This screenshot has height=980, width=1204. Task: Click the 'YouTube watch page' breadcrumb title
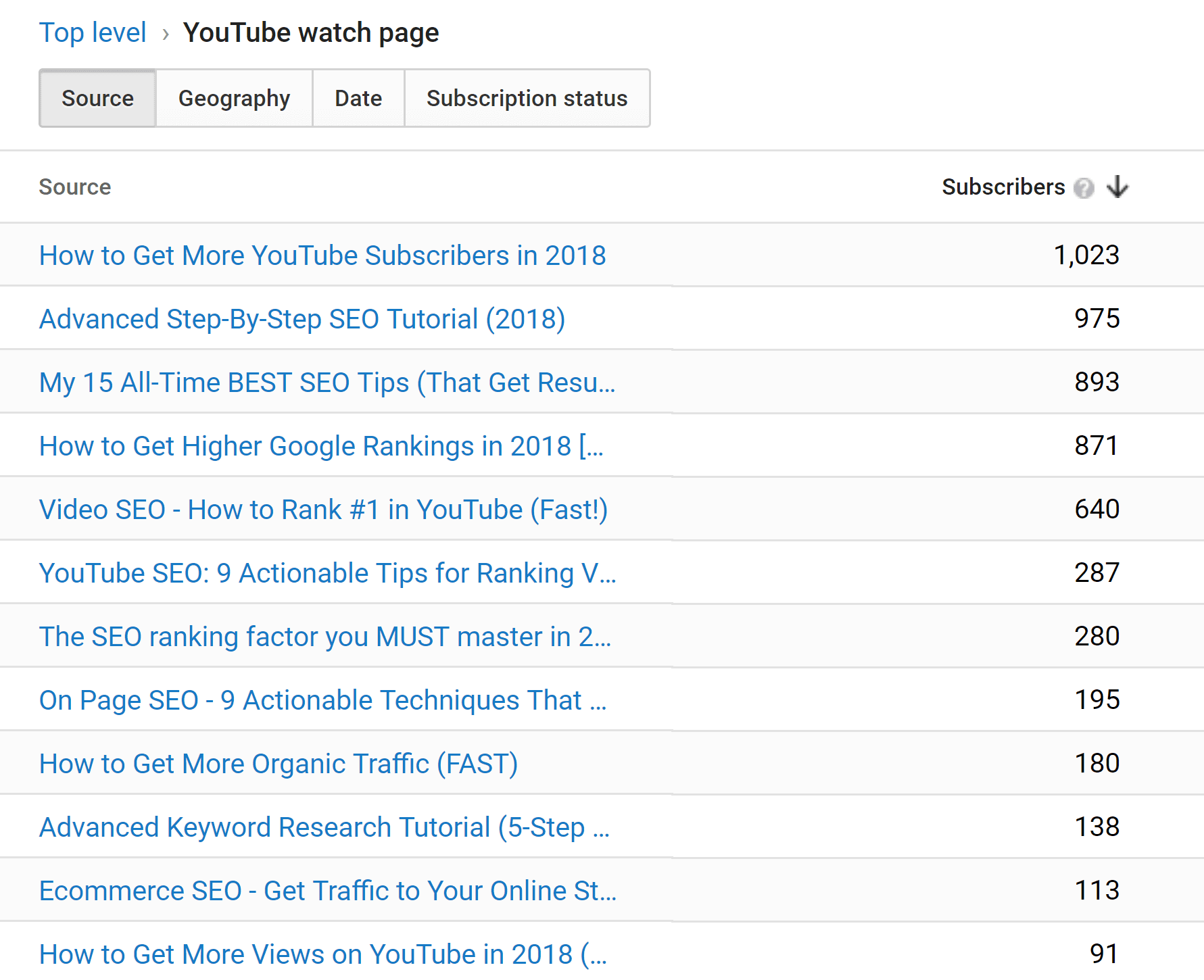pos(311,32)
